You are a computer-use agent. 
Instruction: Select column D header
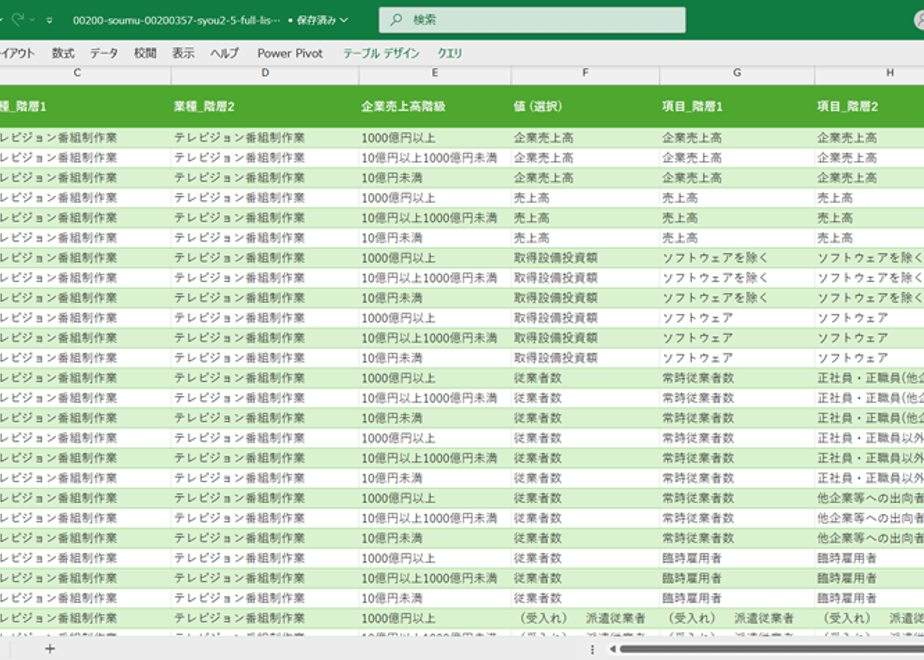[x=265, y=73]
